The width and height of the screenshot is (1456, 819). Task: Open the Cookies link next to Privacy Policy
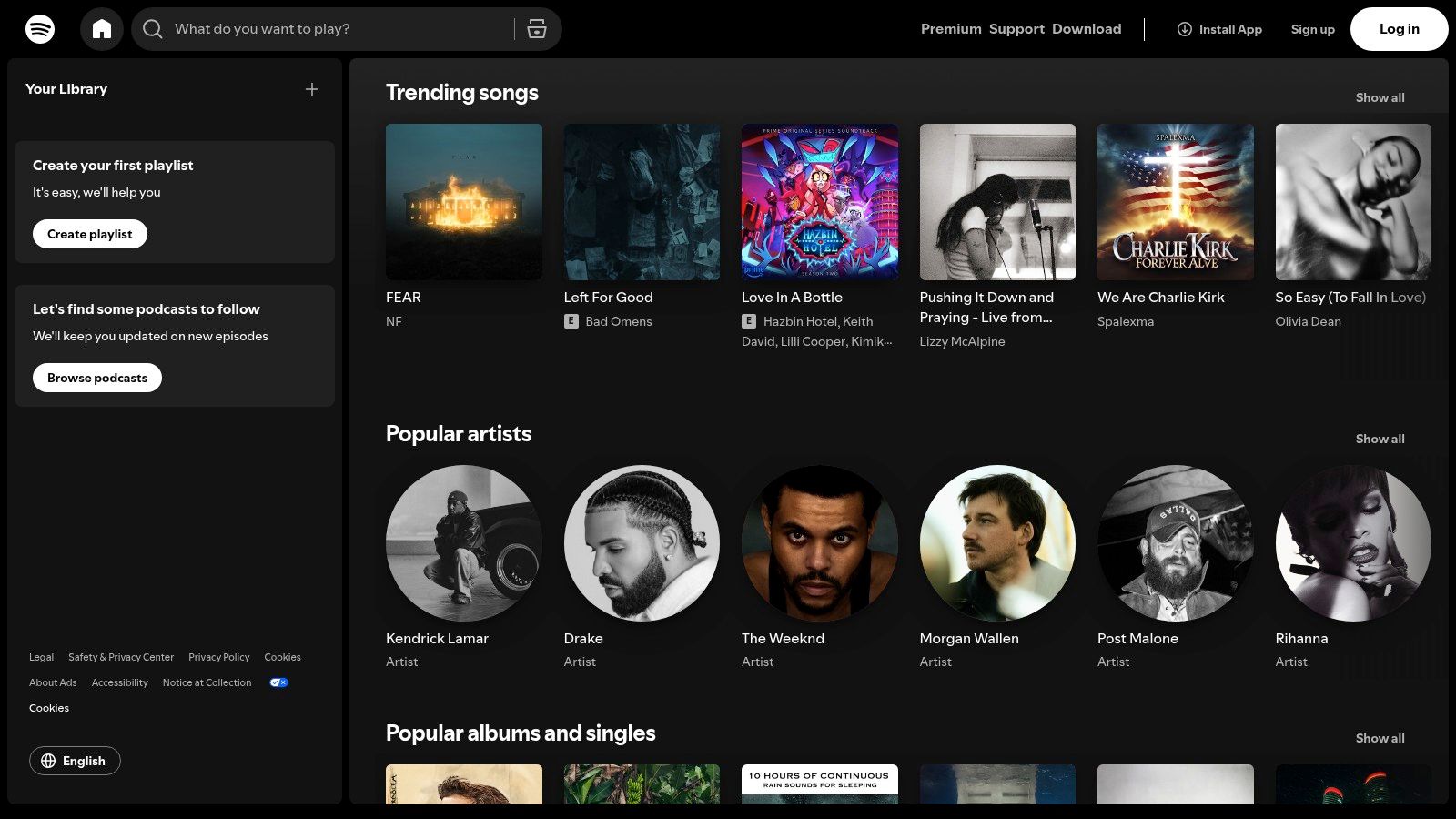[x=282, y=657]
